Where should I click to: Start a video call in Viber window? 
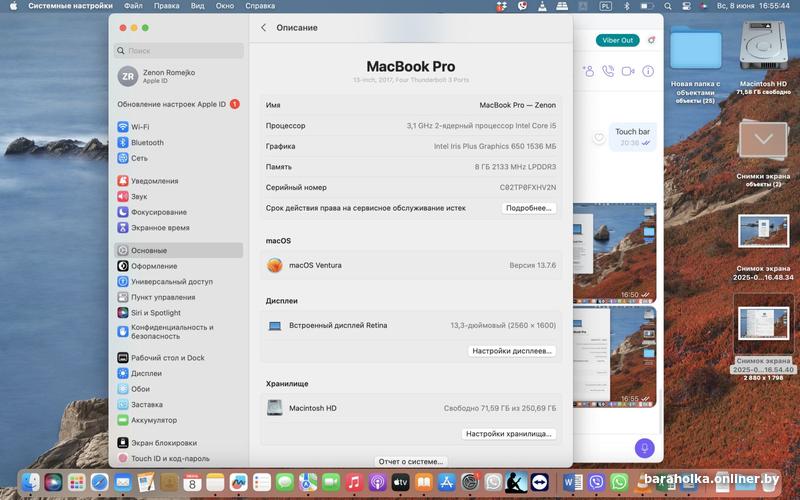point(628,71)
